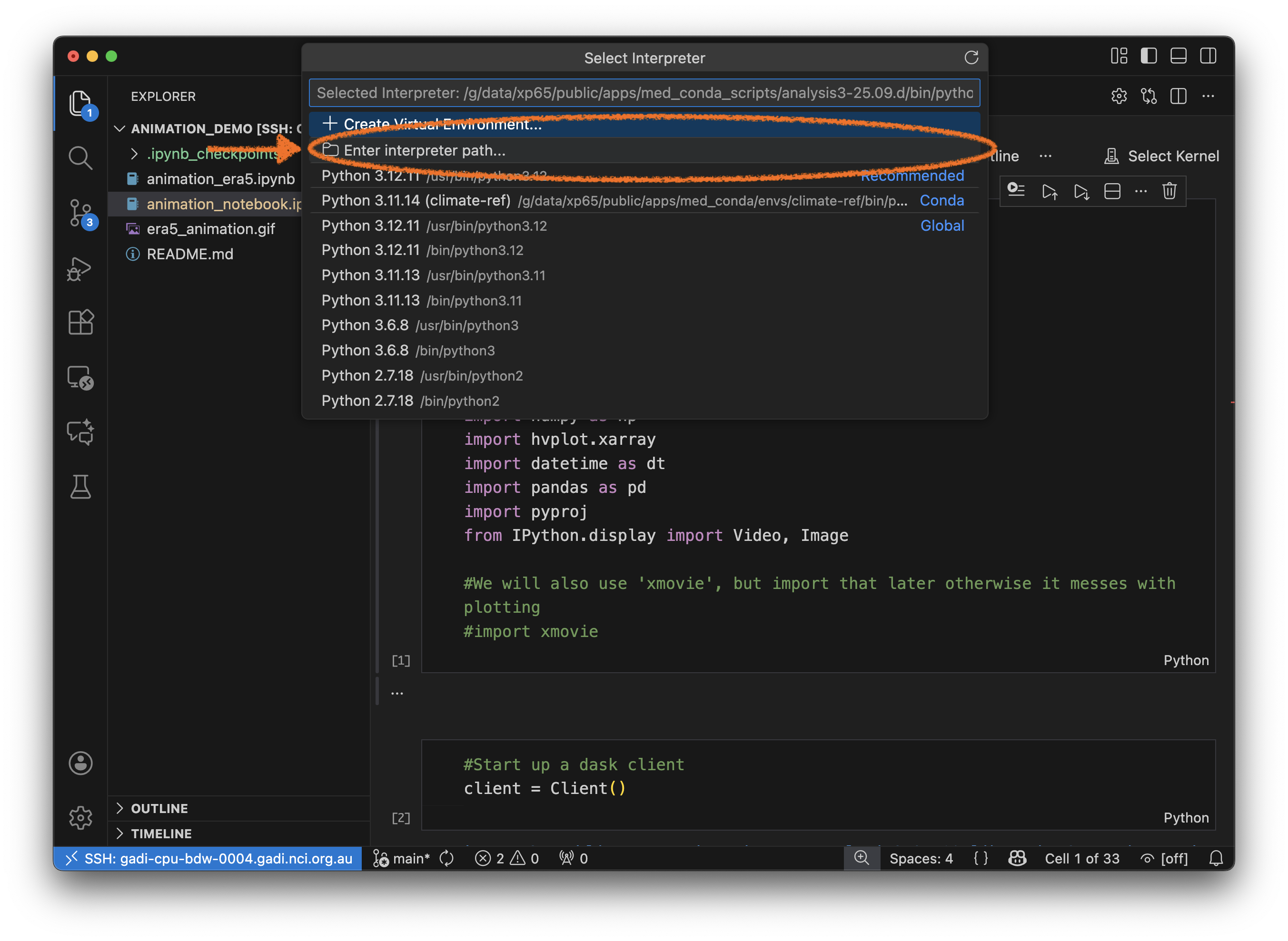The height and width of the screenshot is (941, 1288).
Task: Click the refresh interpreter list icon
Action: [971, 58]
